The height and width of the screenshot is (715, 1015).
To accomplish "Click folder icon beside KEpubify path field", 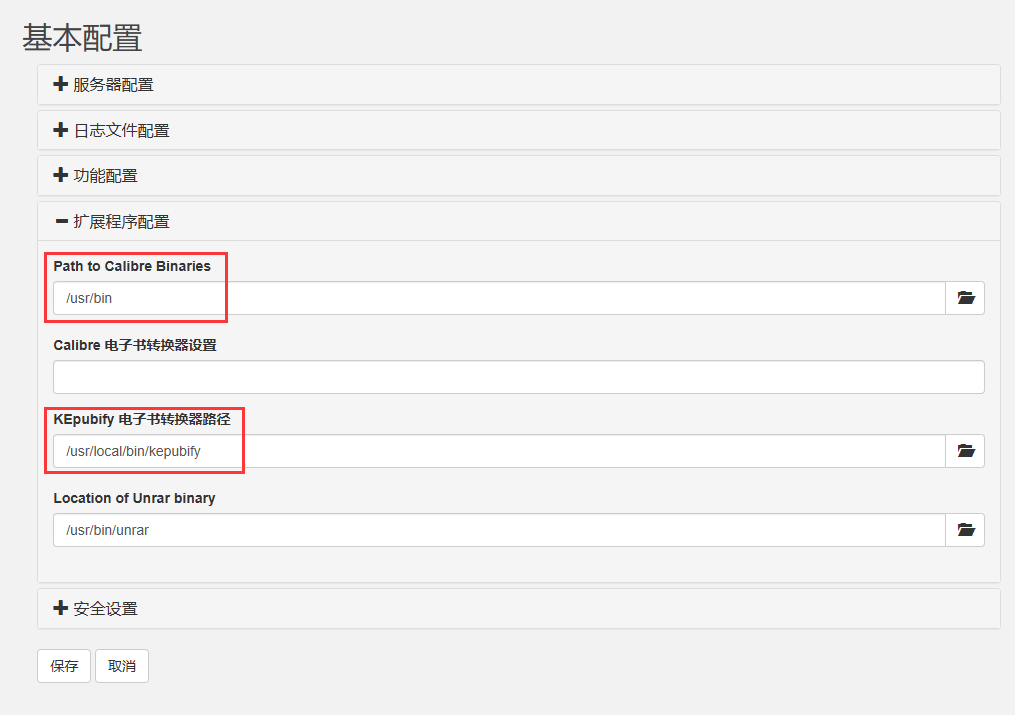I will [x=965, y=451].
